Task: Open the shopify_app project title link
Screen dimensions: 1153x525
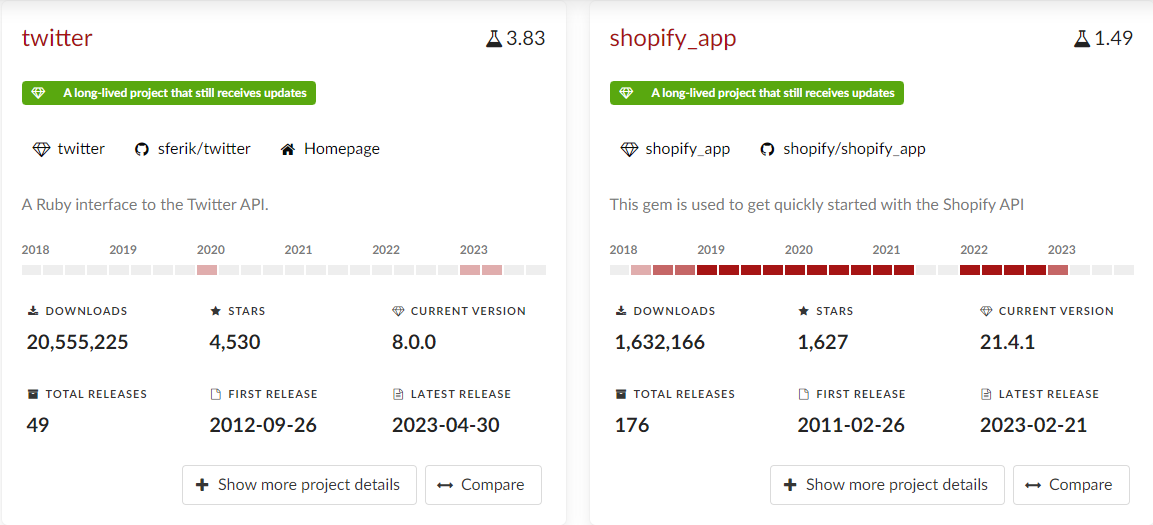Action: [x=673, y=38]
